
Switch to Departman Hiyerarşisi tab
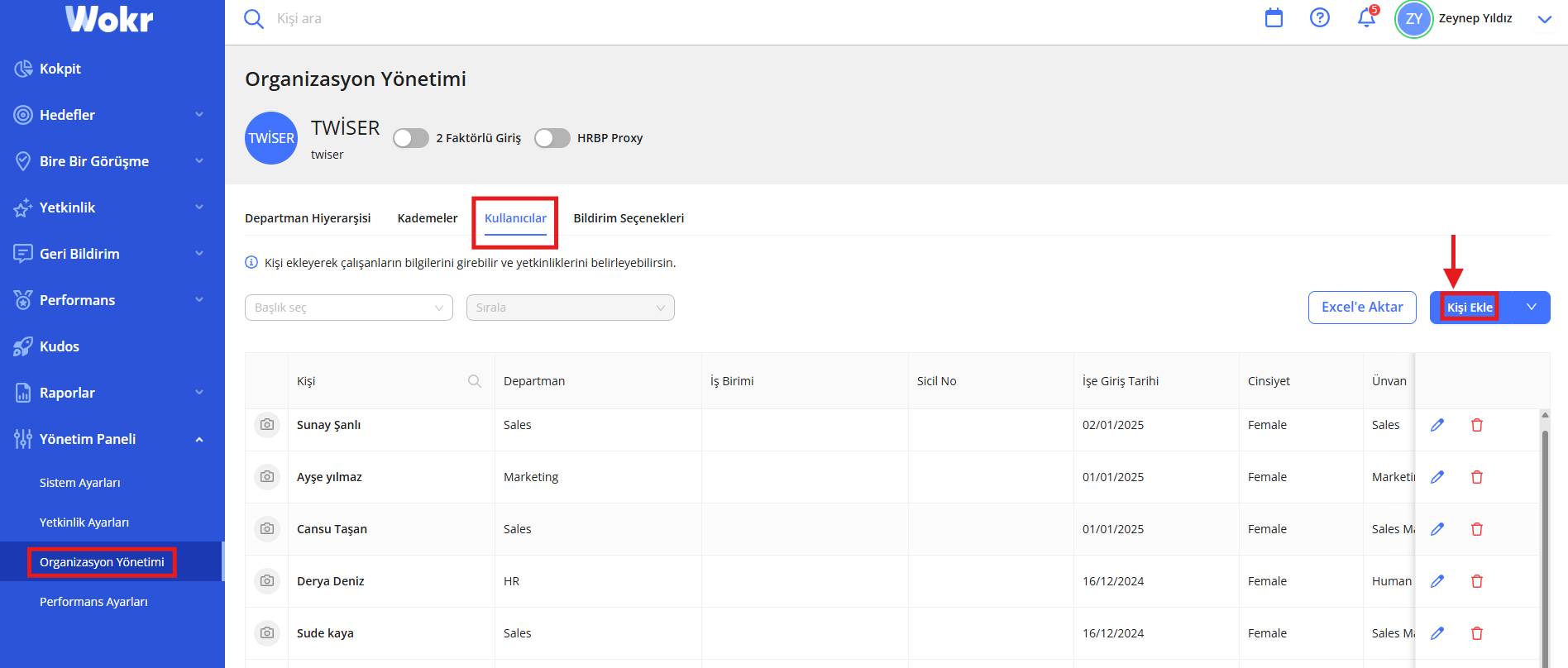pyautogui.click(x=308, y=218)
